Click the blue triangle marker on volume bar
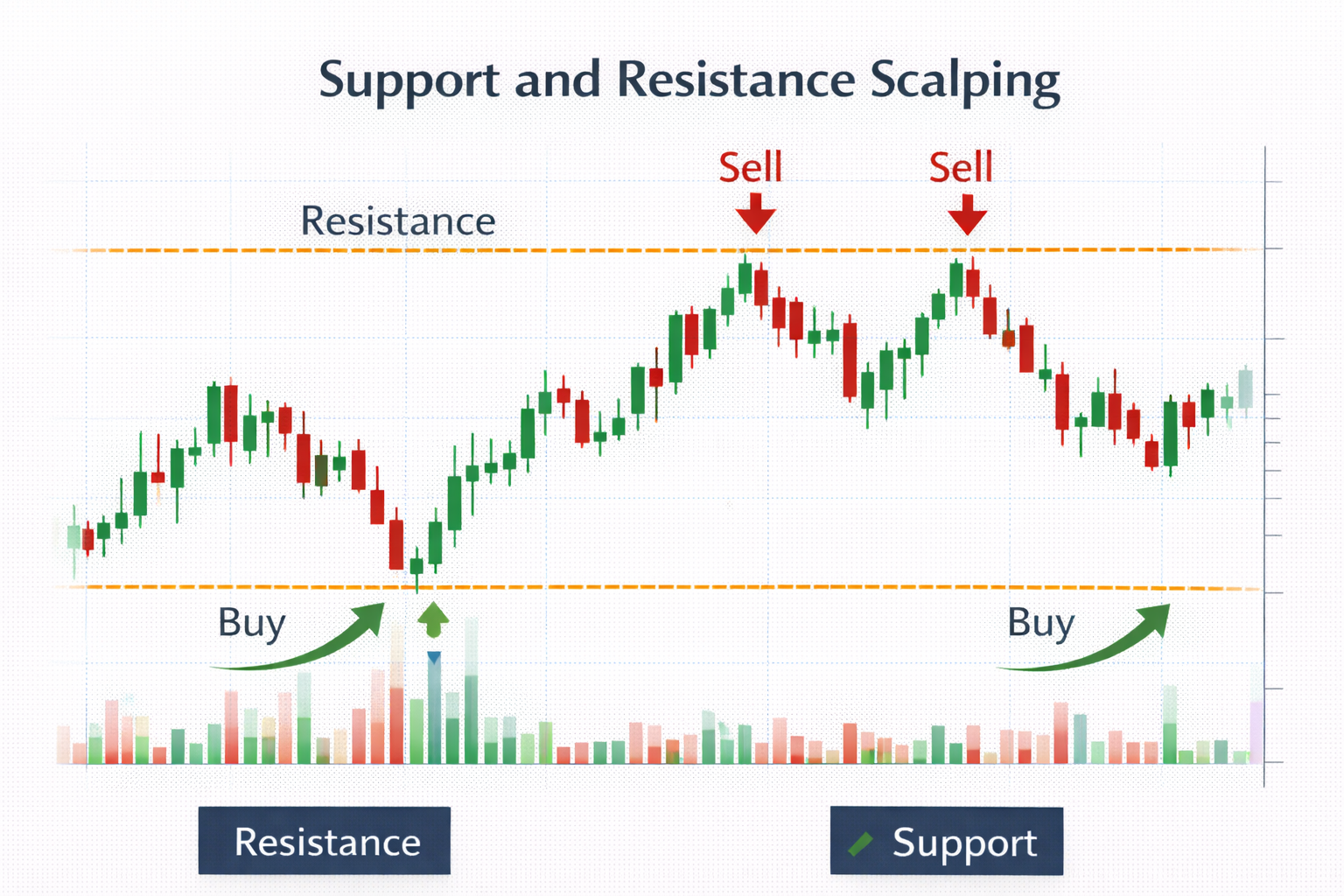Viewport: 1344px width, 896px height. (x=434, y=657)
